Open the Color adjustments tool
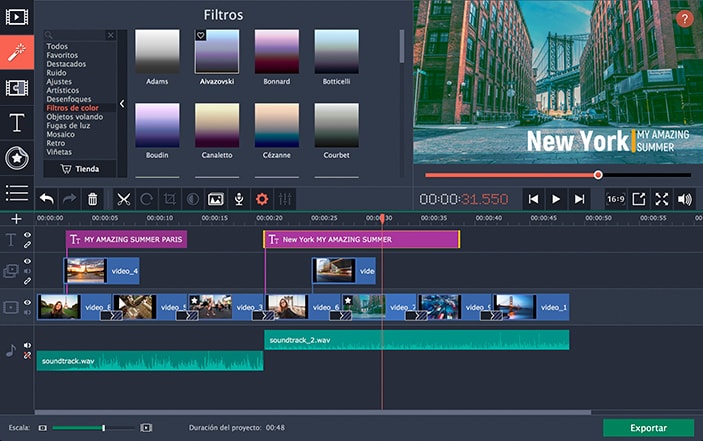 point(193,199)
